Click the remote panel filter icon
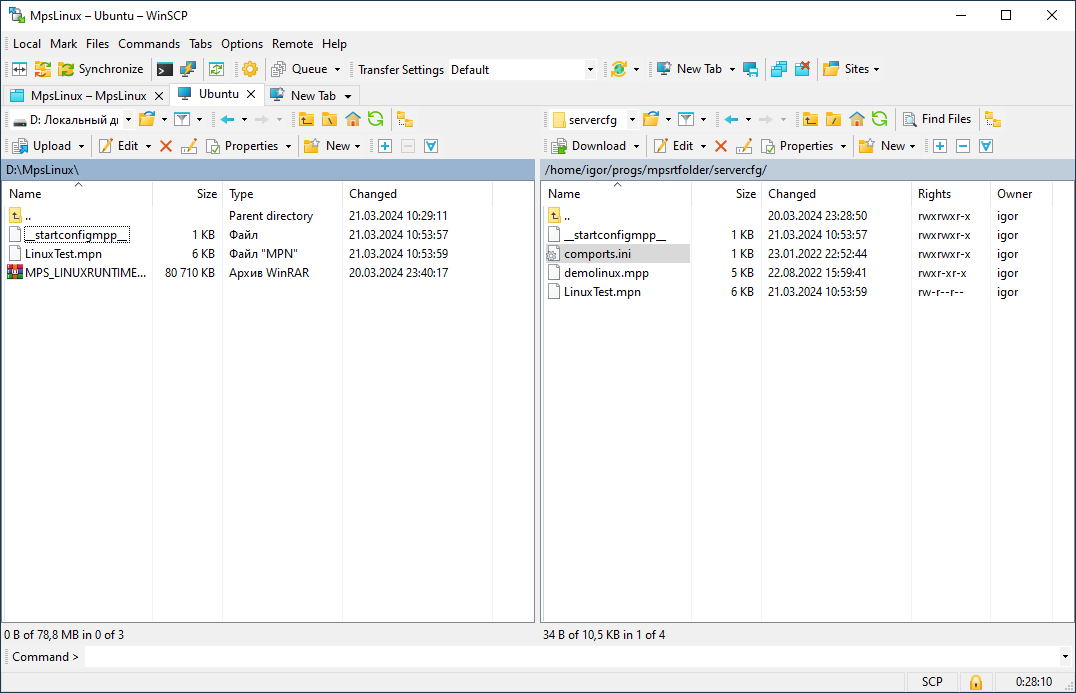1076x693 pixels. click(686, 120)
